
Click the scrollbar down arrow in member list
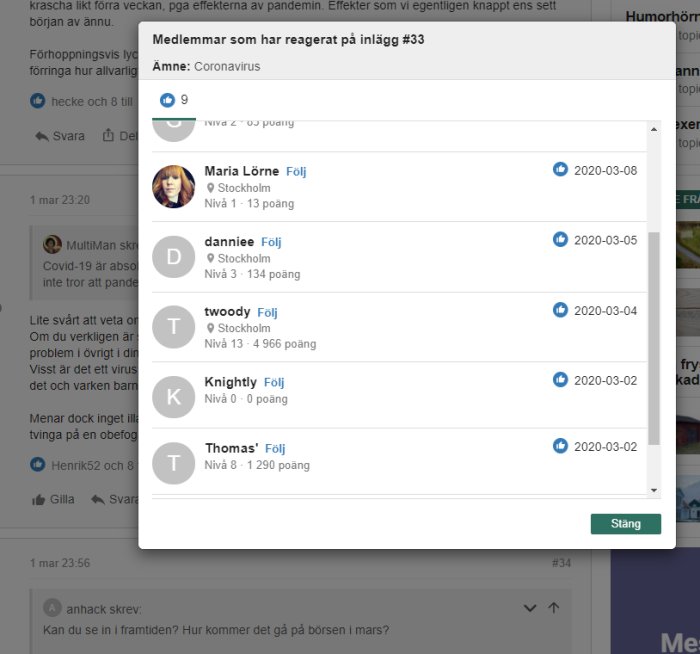[654, 490]
